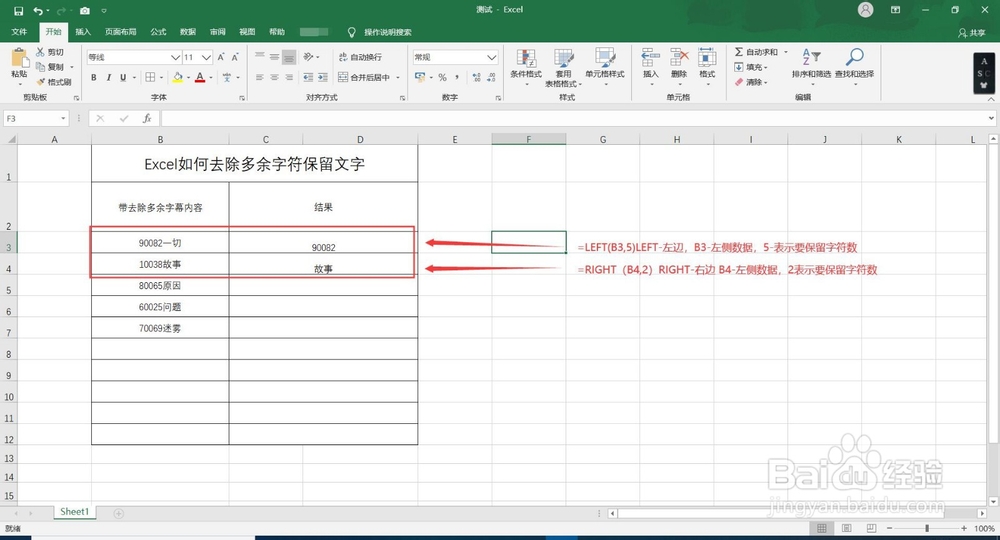The image size is (1000, 540).
Task: Decrease font size with smaller A icon
Action: tap(235, 57)
